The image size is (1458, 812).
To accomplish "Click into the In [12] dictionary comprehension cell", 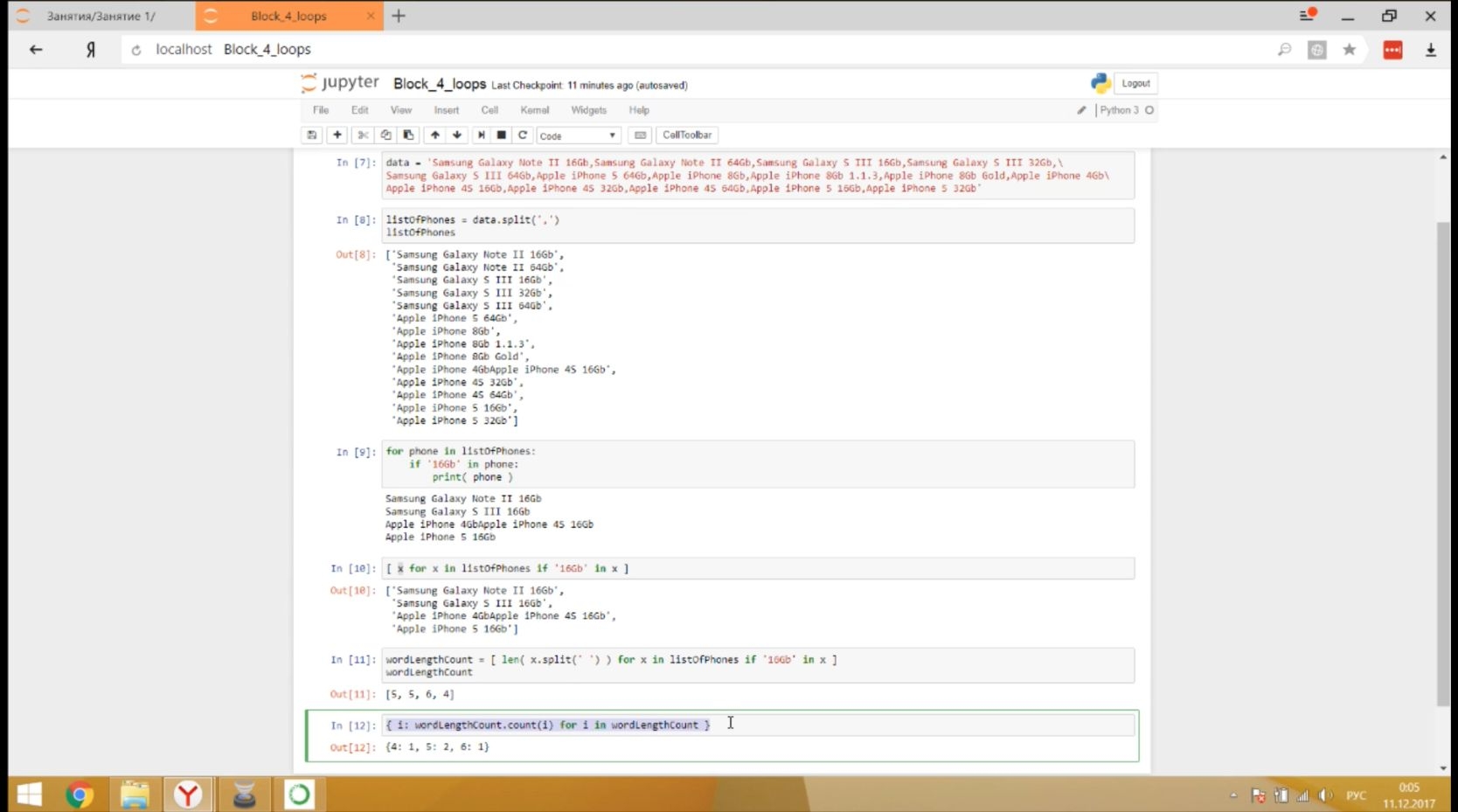I will point(758,725).
